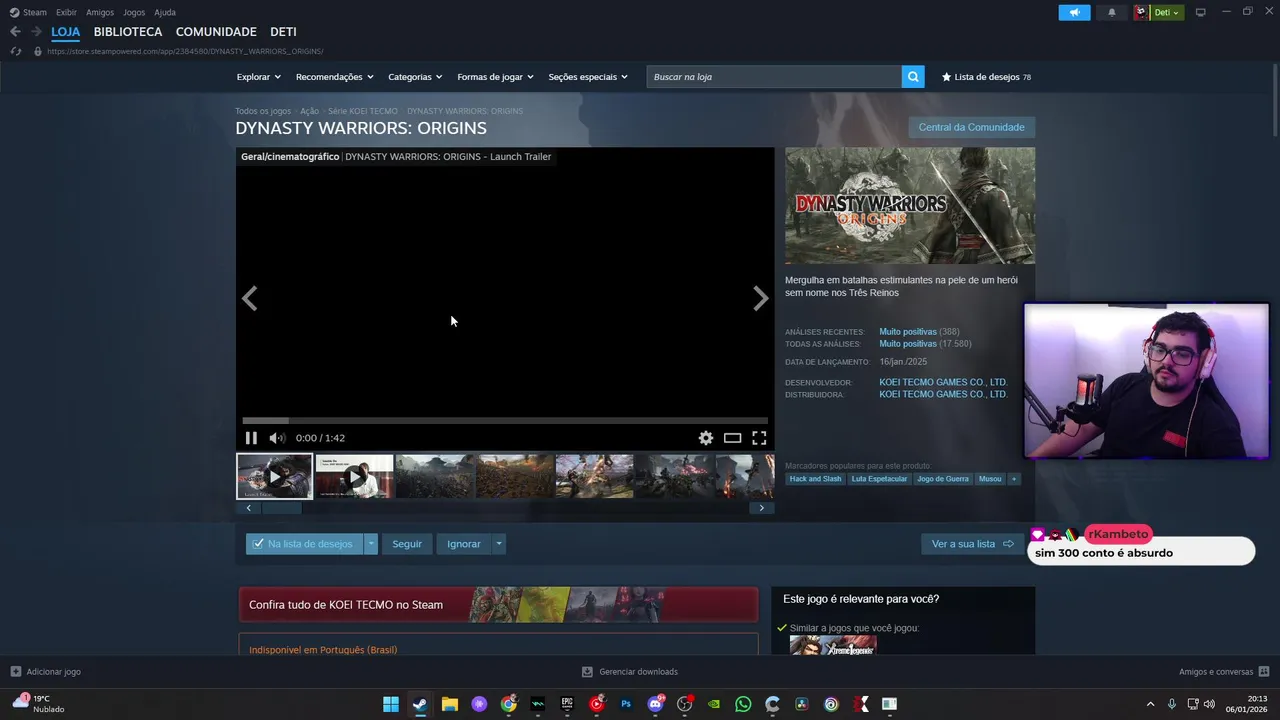
Task: Open File Explorer from the taskbar
Action: (x=450, y=704)
